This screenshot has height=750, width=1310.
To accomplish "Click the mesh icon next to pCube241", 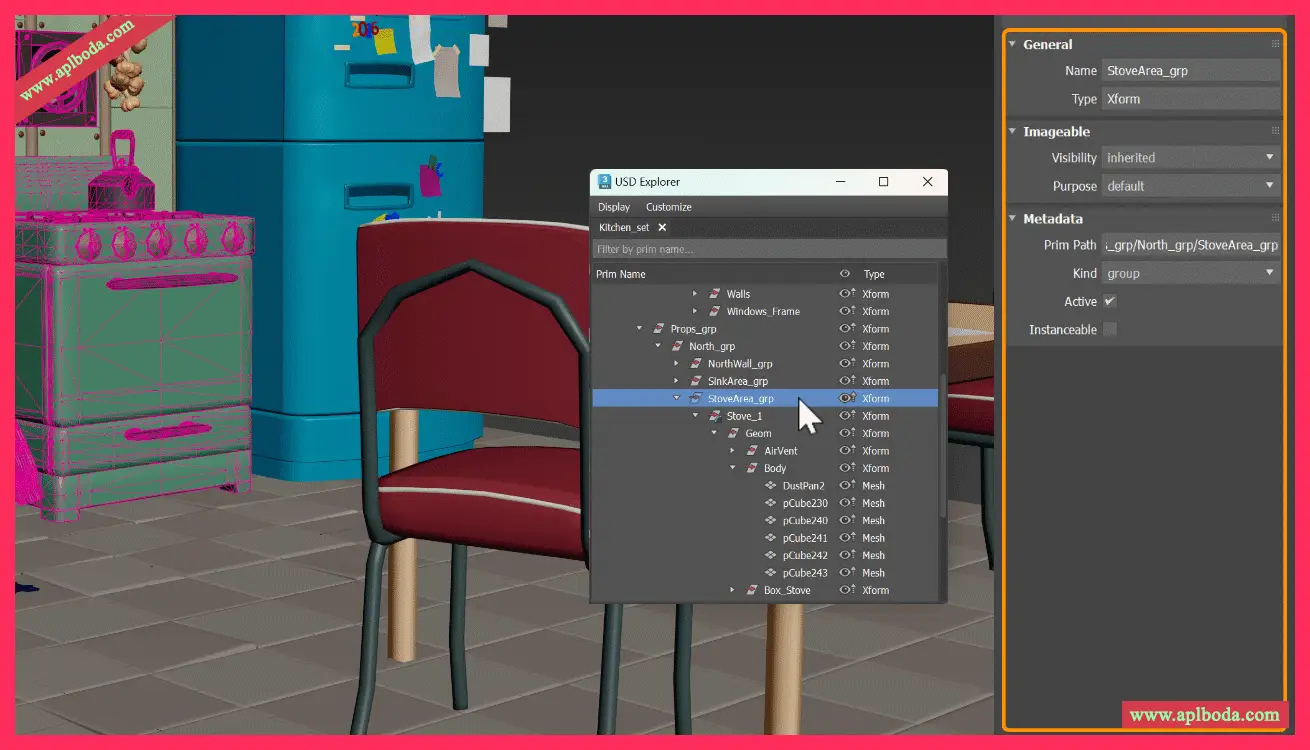I will pyautogui.click(x=770, y=538).
